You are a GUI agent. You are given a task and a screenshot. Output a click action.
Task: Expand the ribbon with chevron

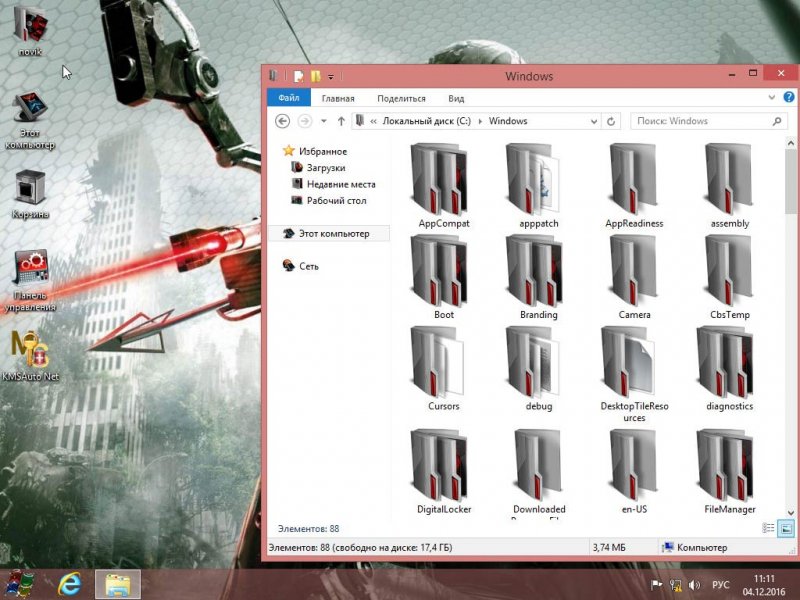[x=771, y=97]
